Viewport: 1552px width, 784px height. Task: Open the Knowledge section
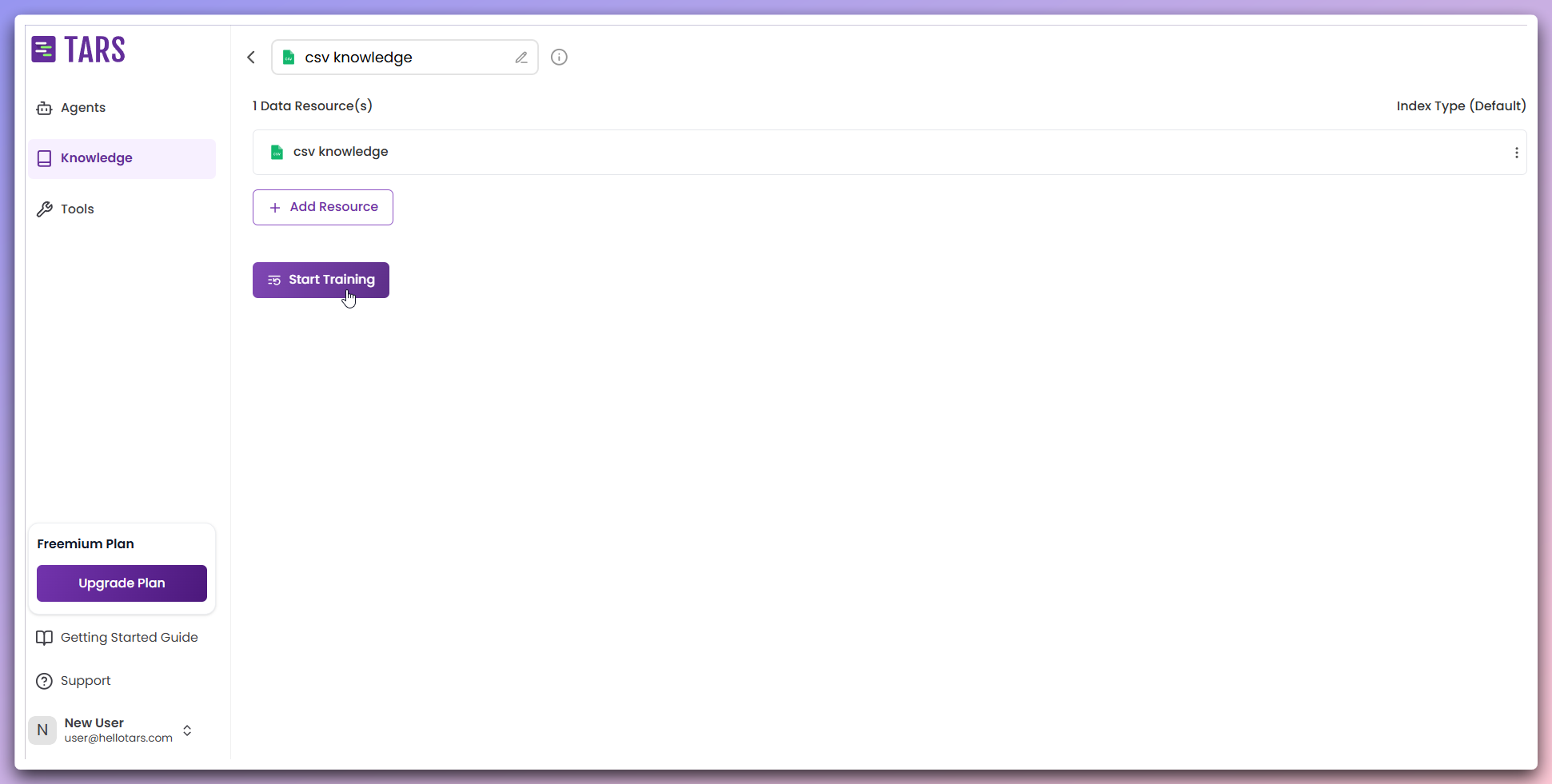122,158
